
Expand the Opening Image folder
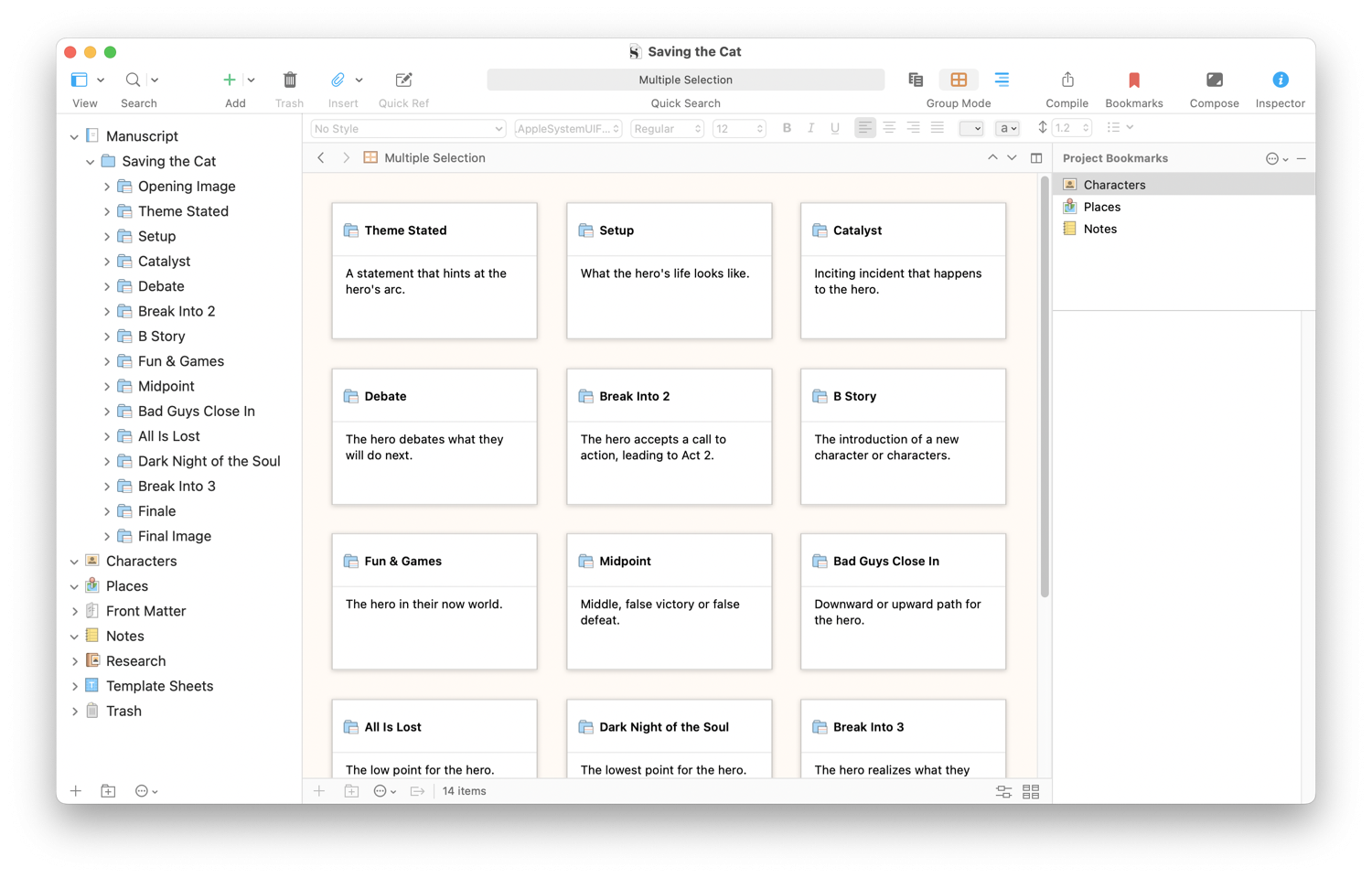[x=107, y=187]
